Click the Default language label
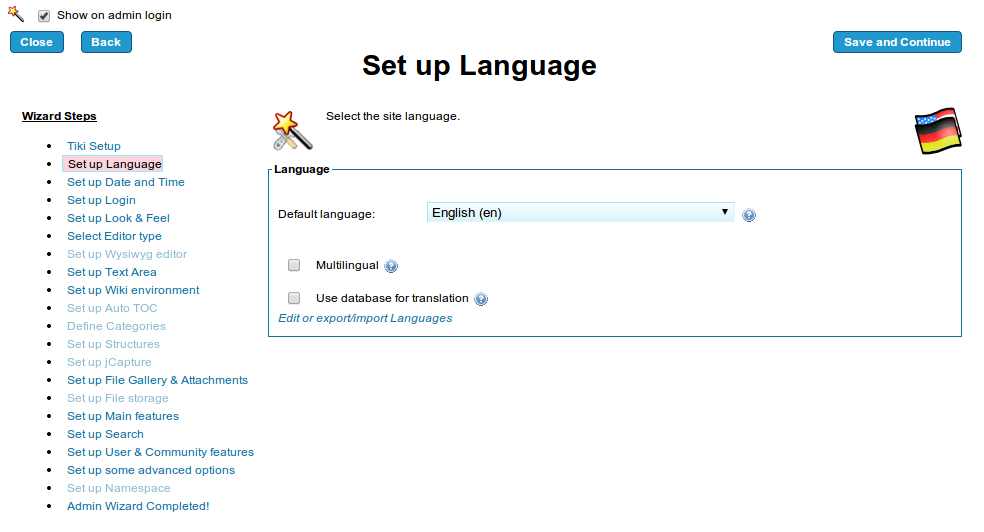The width and height of the screenshot is (984, 532). pyautogui.click(x=326, y=215)
